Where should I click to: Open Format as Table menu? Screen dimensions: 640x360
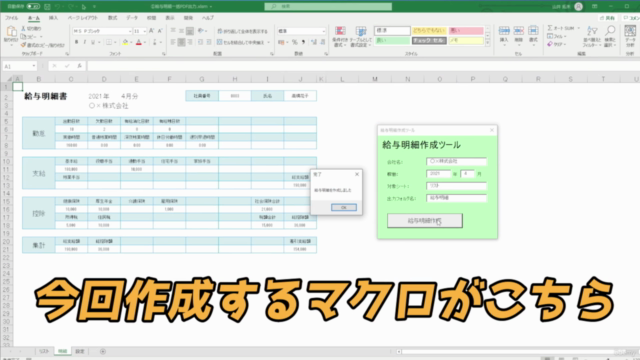[x=361, y=36]
